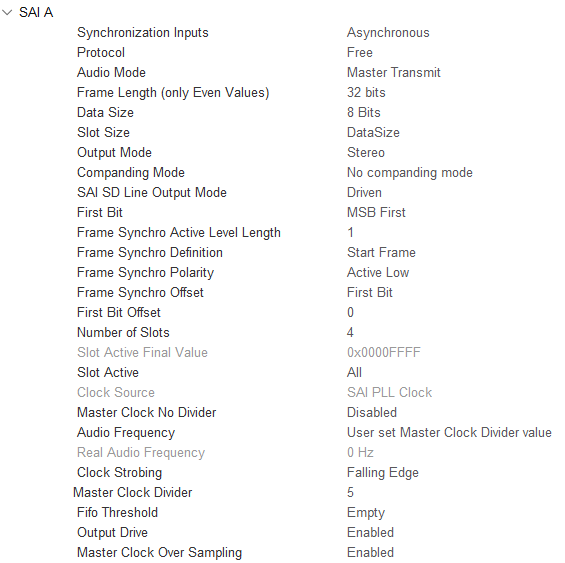Change First Bit MSB First value
The width and height of the screenshot is (565, 563).
376,213
